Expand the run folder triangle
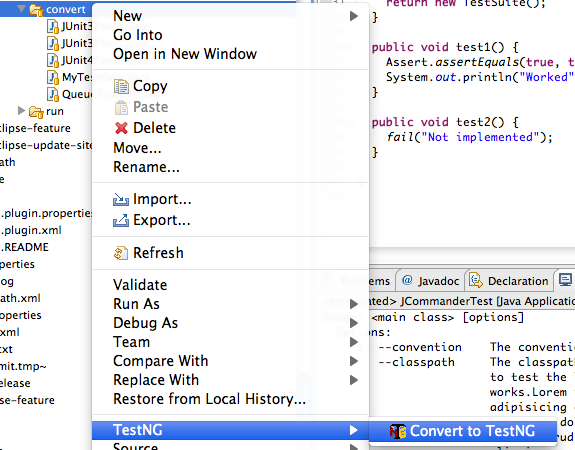Viewport: 575px width, 450px height. pos(21,110)
